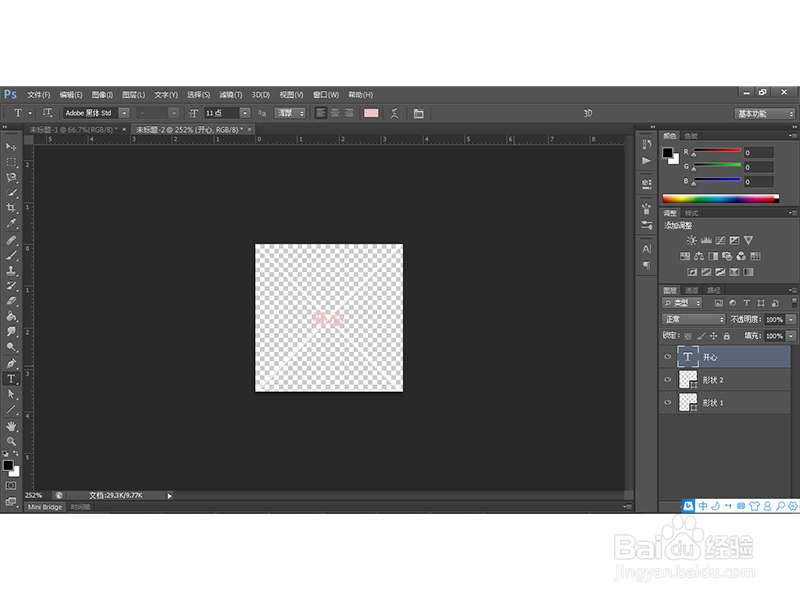Click the Create Warped Text icon
Viewport: 800px width, 600px height.
tap(394, 113)
